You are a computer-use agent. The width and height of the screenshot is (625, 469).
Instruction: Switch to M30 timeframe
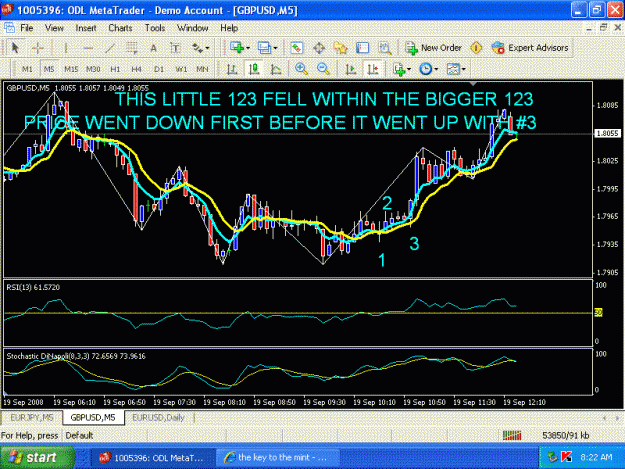click(93, 69)
